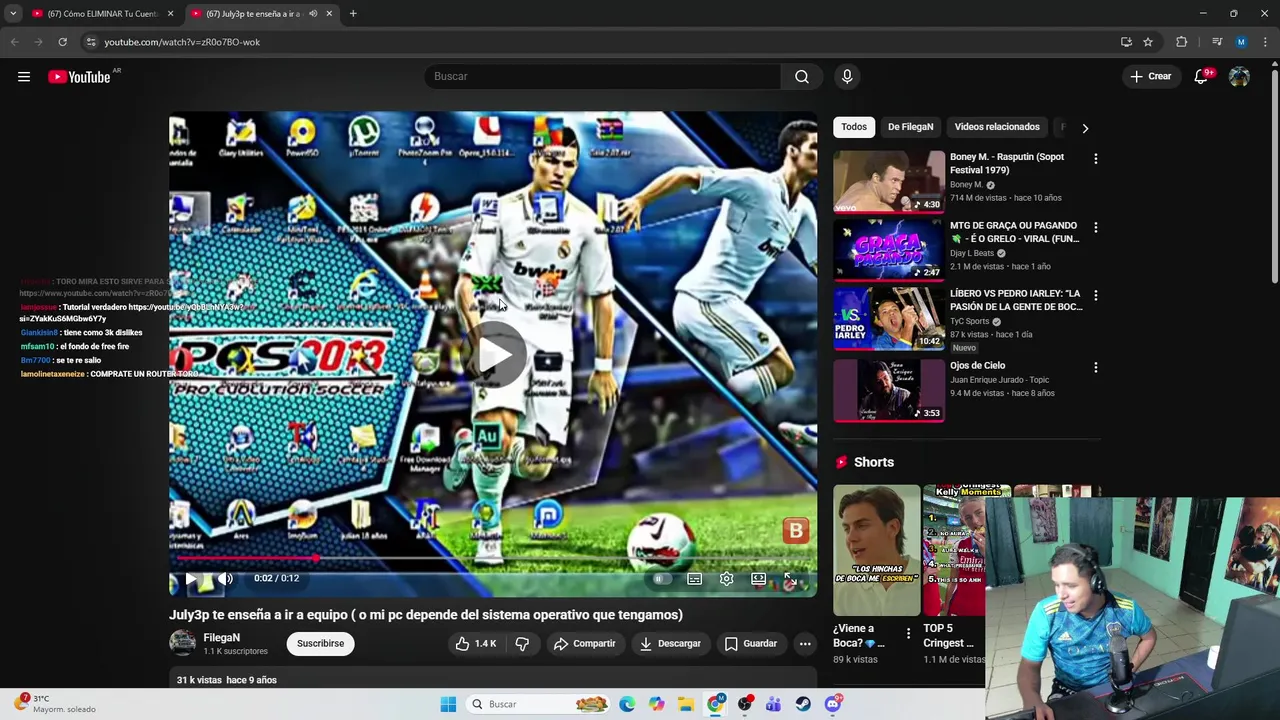Image resolution: width=1280 pixels, height=720 pixels.
Task: Click the magnifier search button
Action: [x=802, y=77]
